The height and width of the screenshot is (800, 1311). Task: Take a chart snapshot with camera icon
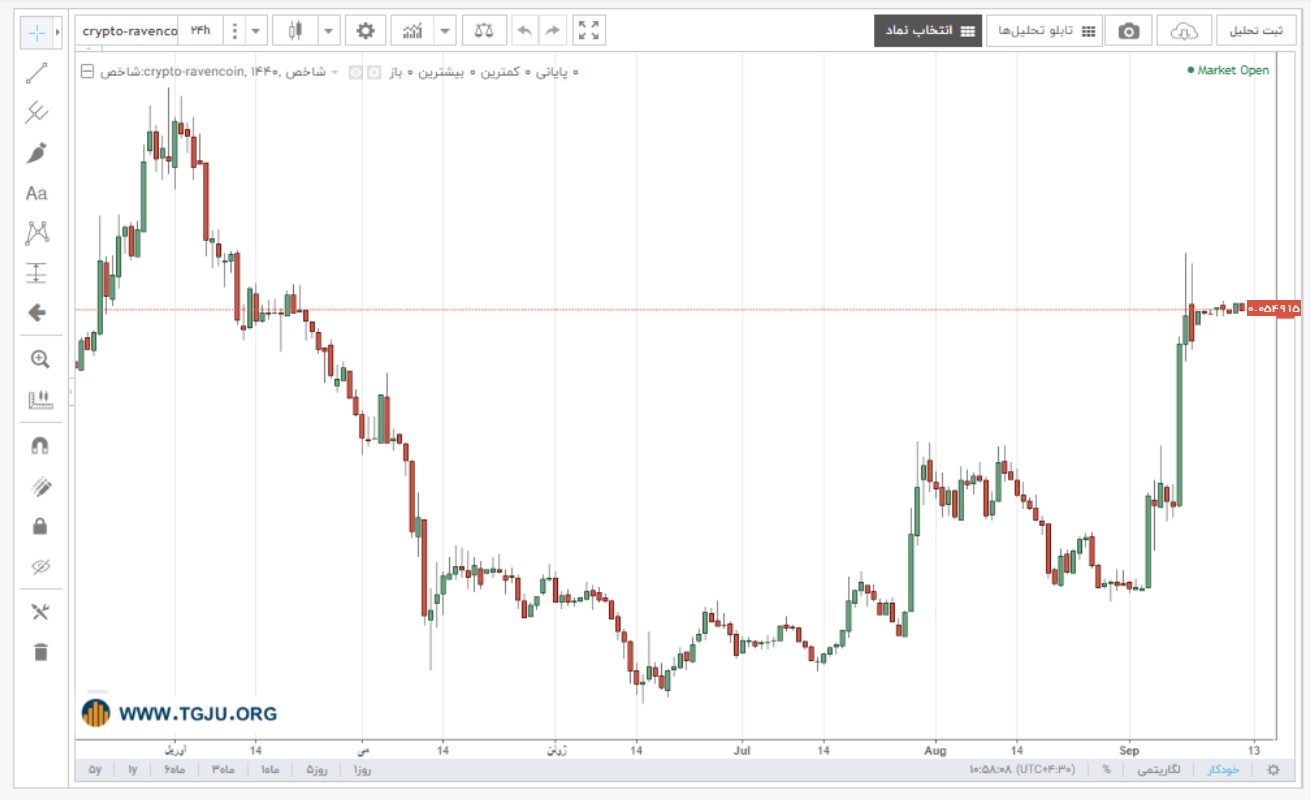tap(1129, 31)
